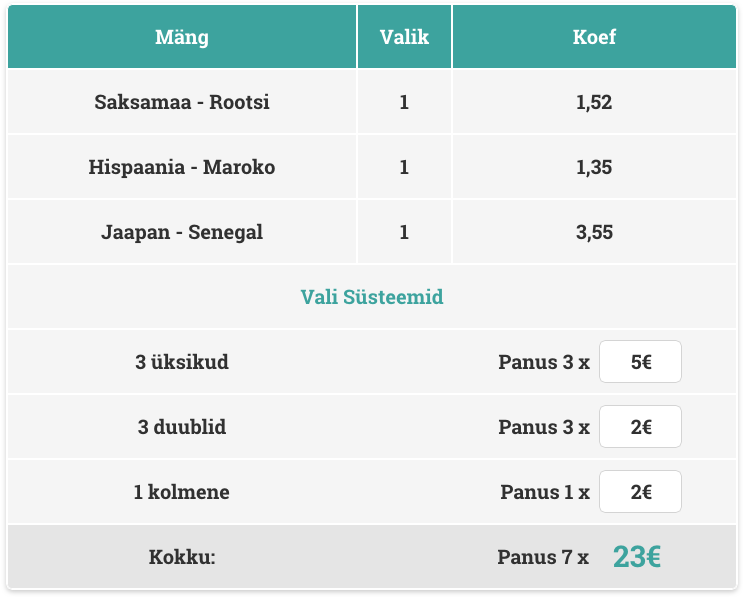Click the 1,52 coefficient value

point(594,102)
